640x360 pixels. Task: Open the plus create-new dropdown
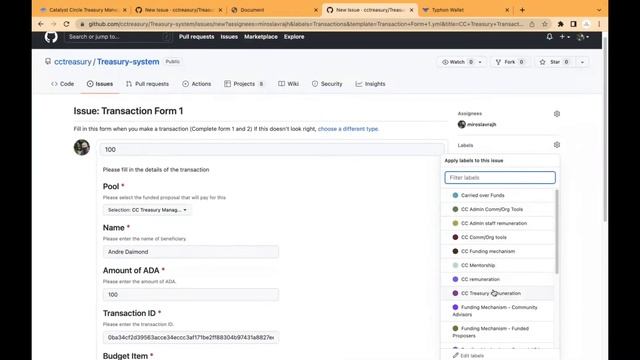click(x=564, y=37)
